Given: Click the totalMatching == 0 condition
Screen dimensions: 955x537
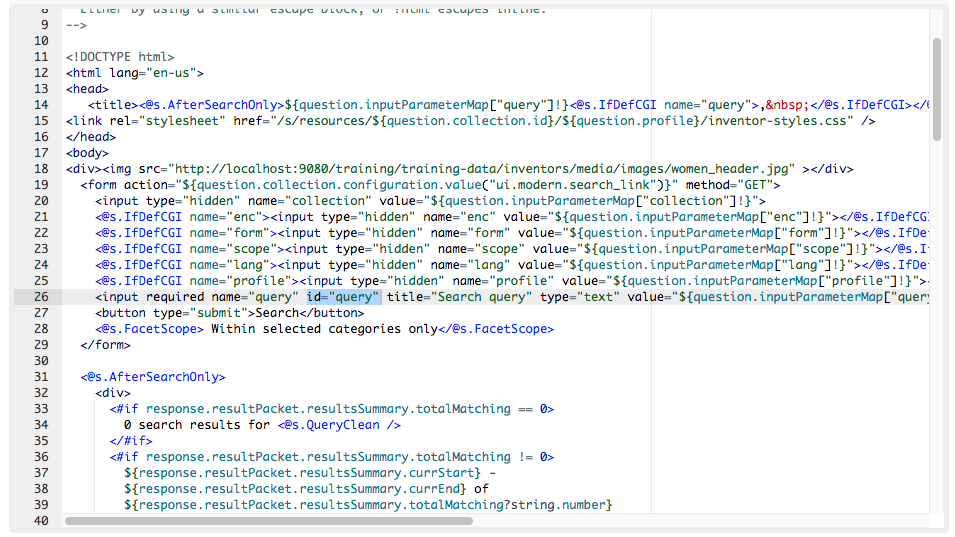Looking at the screenshot, I should pos(481,409).
